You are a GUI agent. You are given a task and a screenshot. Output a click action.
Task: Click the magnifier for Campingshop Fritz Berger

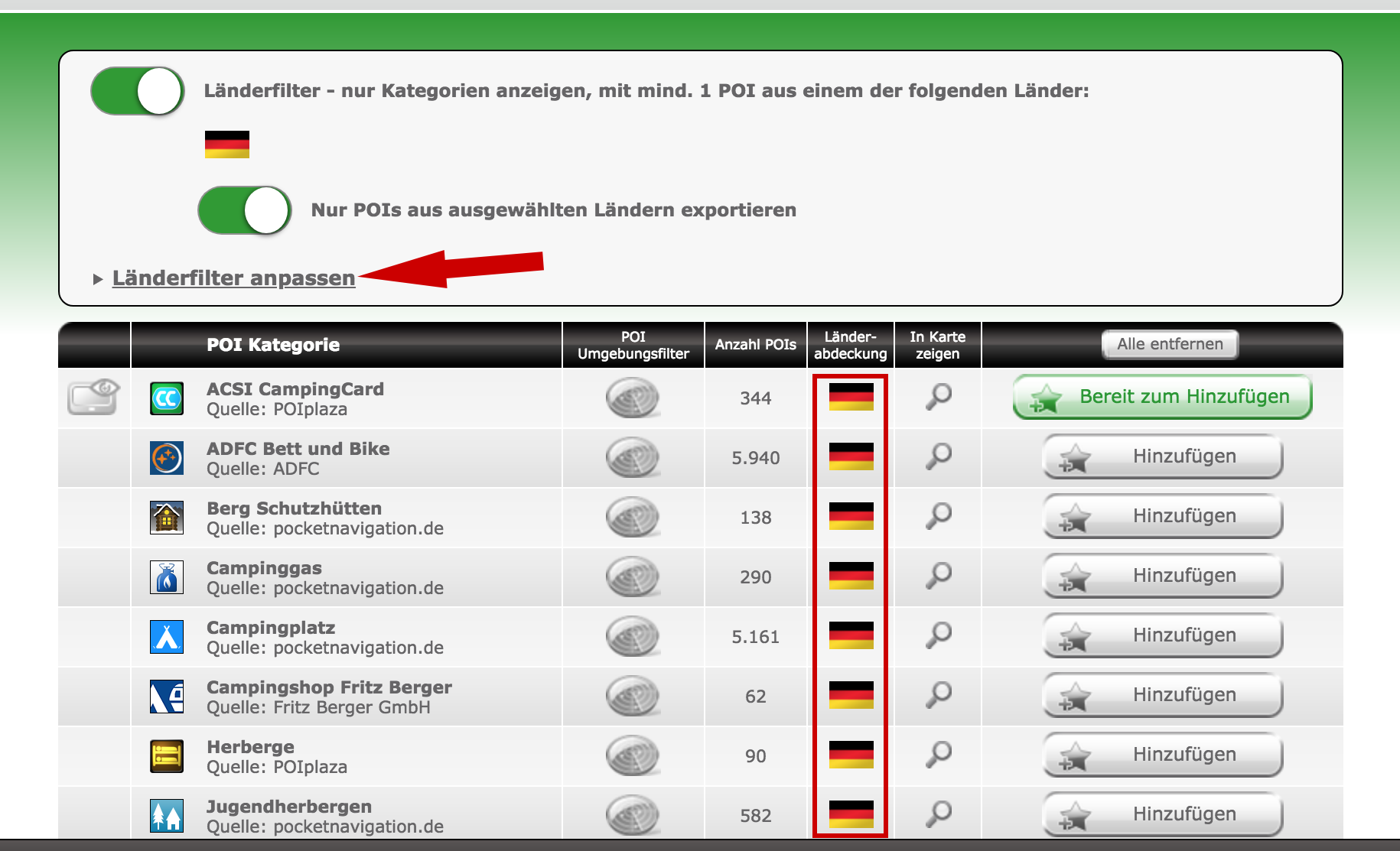tap(938, 695)
